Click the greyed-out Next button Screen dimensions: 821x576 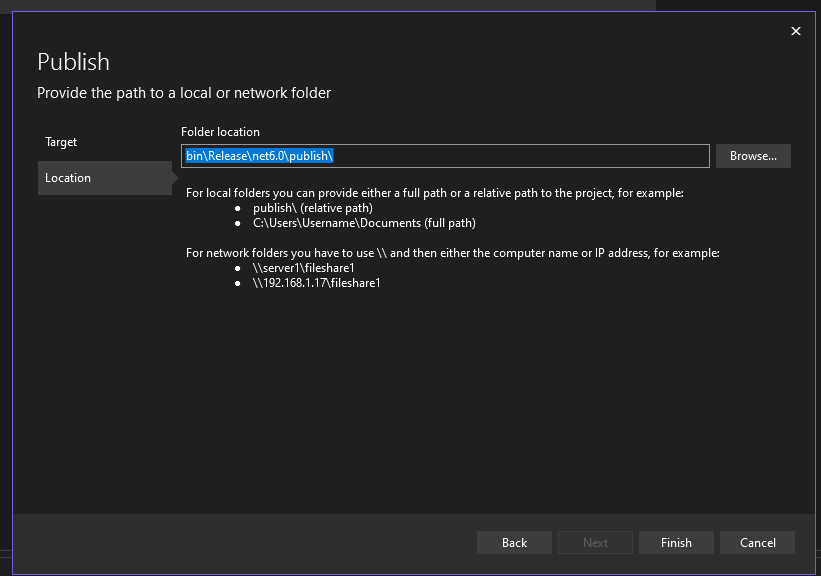point(595,542)
